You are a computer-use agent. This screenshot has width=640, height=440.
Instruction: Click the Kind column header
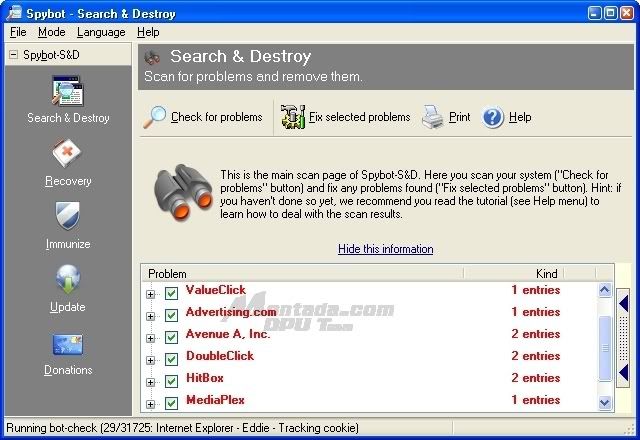(x=513, y=273)
